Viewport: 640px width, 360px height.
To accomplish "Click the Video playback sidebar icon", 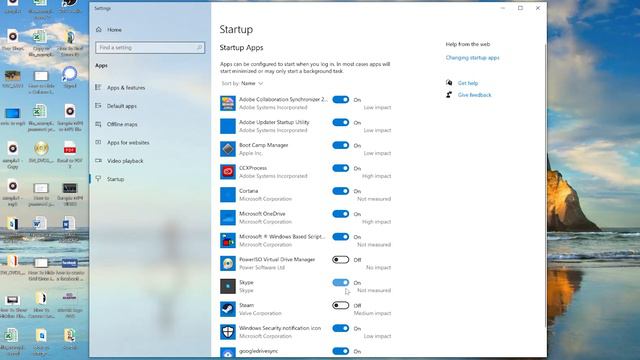I will point(98,161).
